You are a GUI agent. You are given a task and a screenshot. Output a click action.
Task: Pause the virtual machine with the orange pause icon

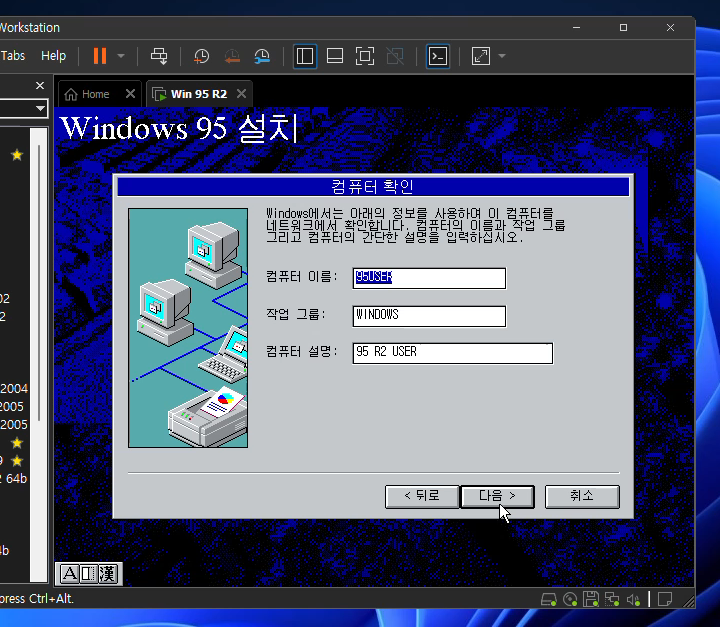pyautogui.click(x=100, y=56)
